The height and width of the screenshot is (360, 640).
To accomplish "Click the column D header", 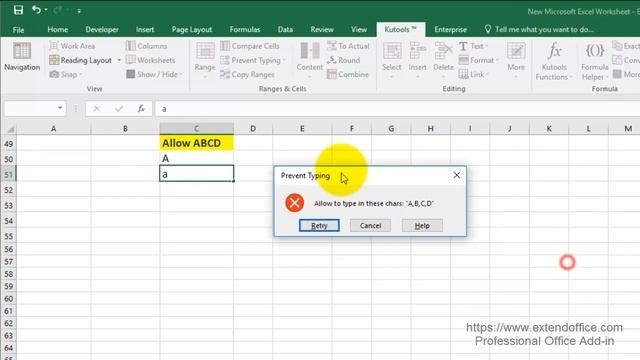I will pos(253,129).
